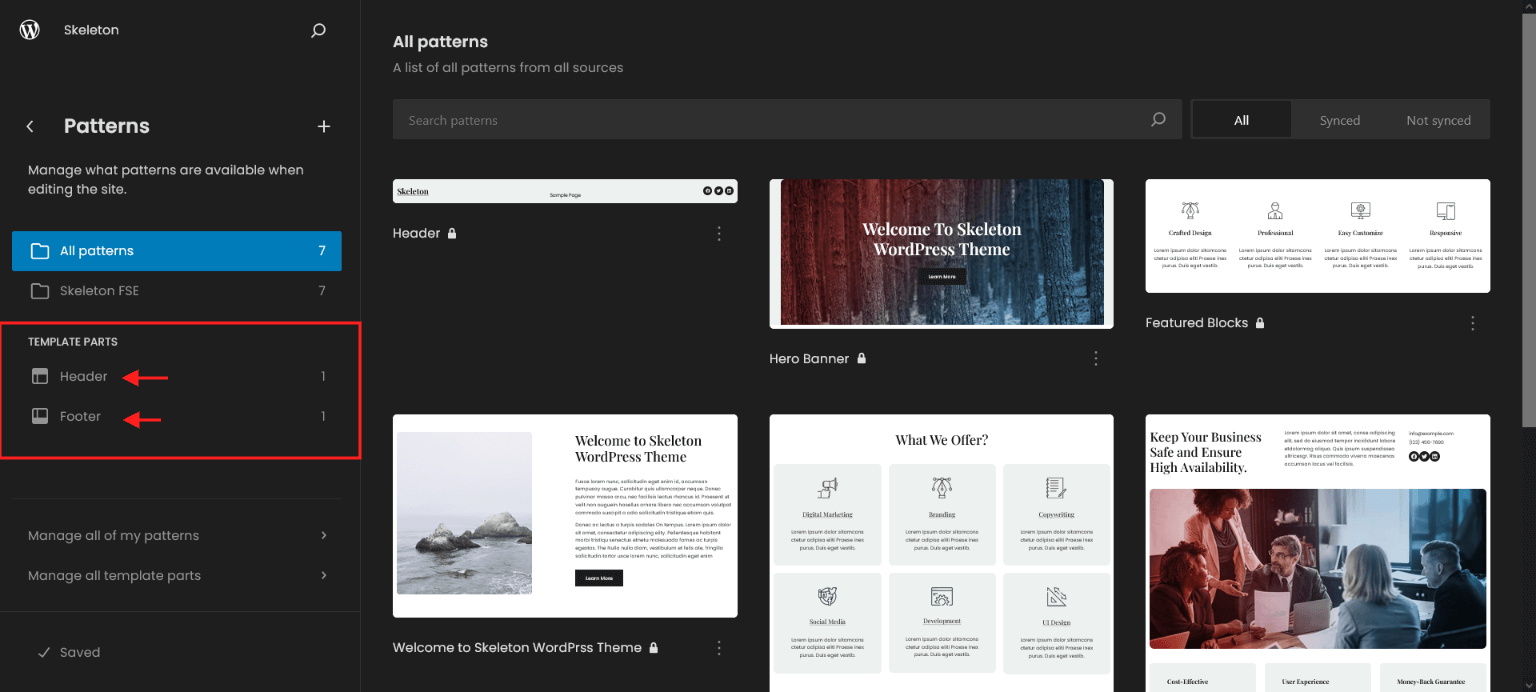Image resolution: width=1536 pixels, height=692 pixels.
Task: Click the Skeleton FSE folder icon
Action: (40, 291)
